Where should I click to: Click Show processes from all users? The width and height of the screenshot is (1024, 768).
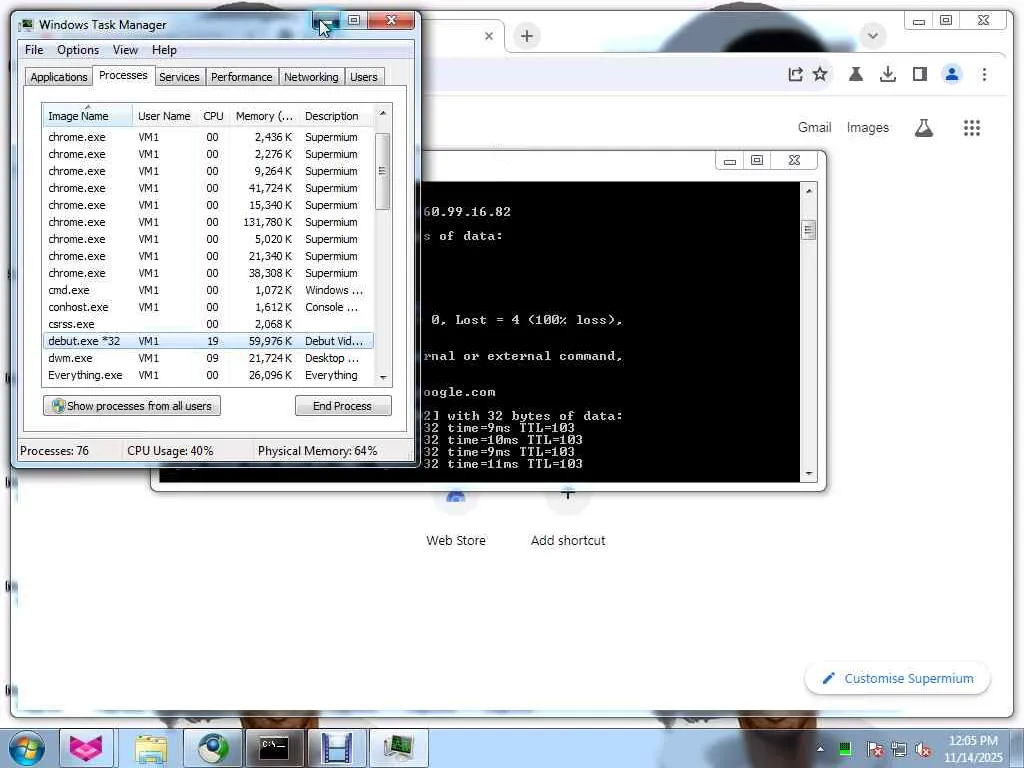tap(132, 406)
